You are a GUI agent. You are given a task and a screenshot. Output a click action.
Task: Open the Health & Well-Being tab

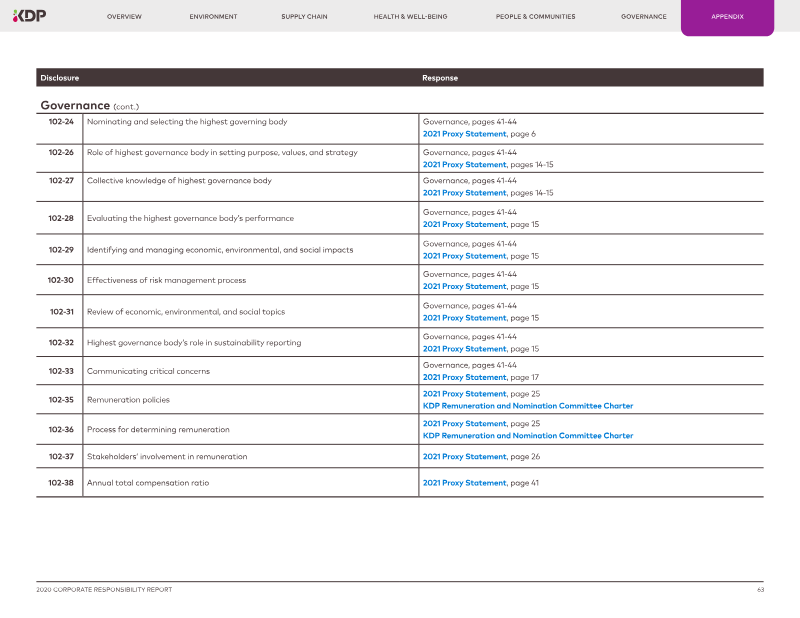(410, 17)
